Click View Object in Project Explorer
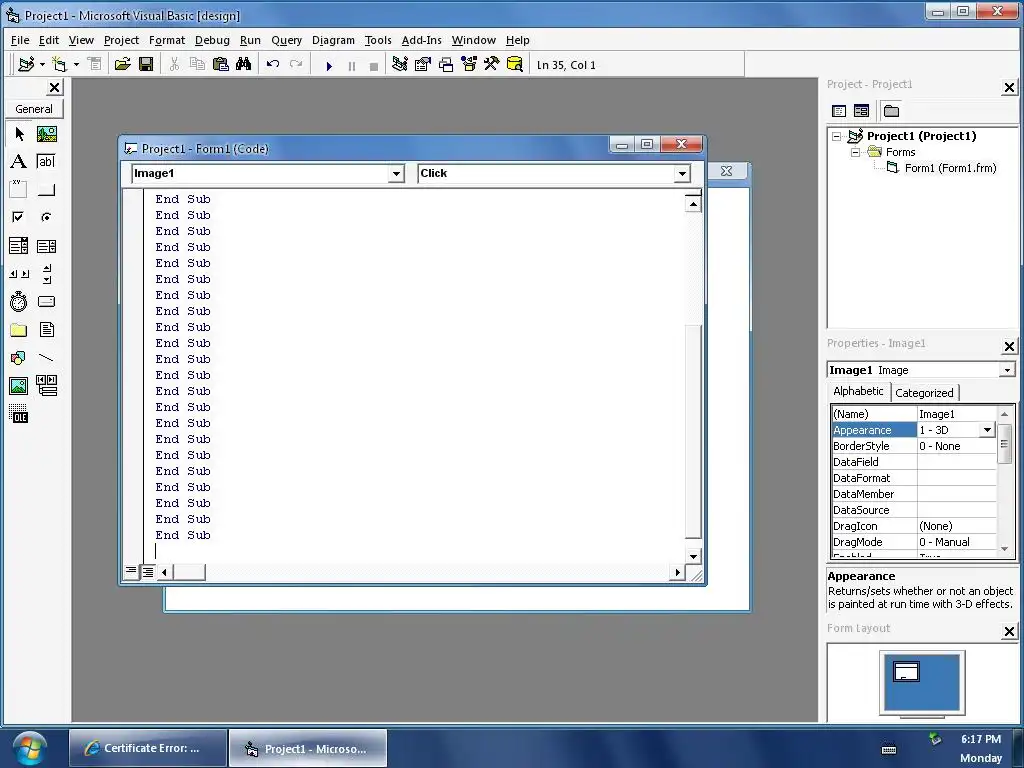 point(861,111)
